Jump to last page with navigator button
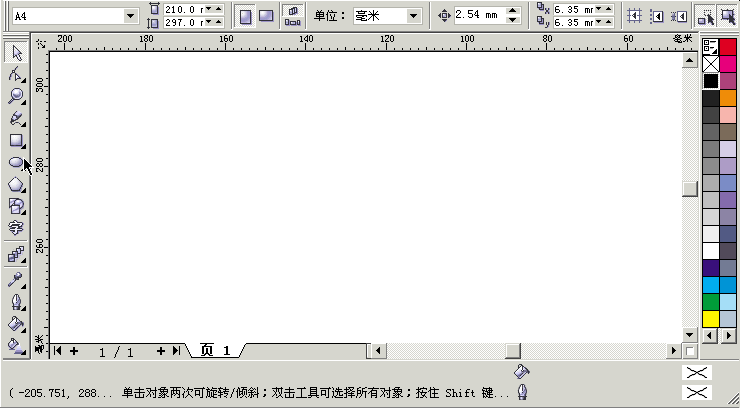 pyautogui.click(x=176, y=350)
